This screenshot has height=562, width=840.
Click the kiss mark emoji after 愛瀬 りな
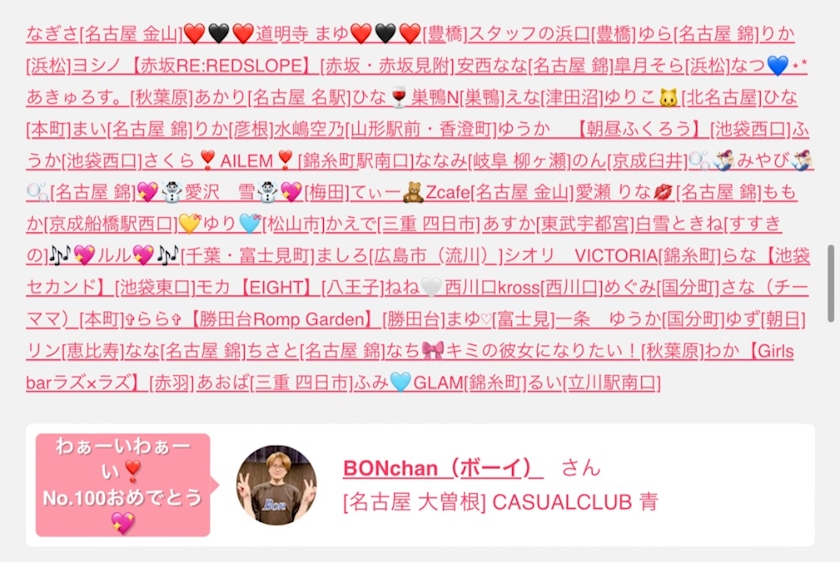(x=664, y=192)
